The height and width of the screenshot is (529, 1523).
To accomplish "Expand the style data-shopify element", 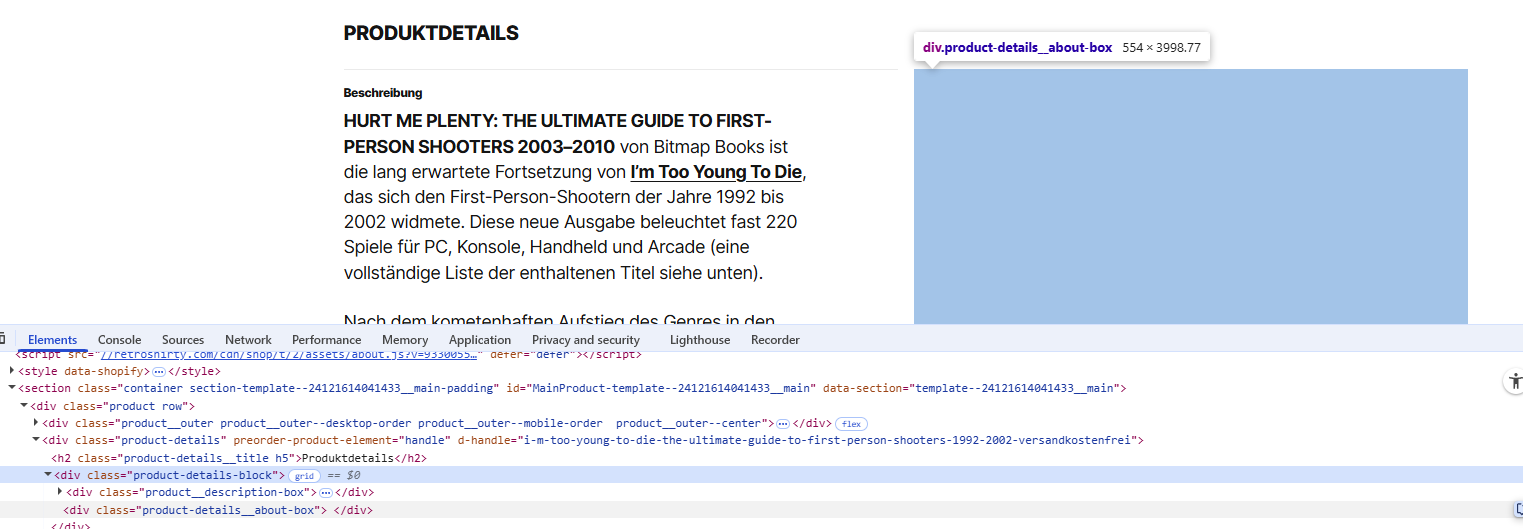I will pyautogui.click(x=12, y=371).
